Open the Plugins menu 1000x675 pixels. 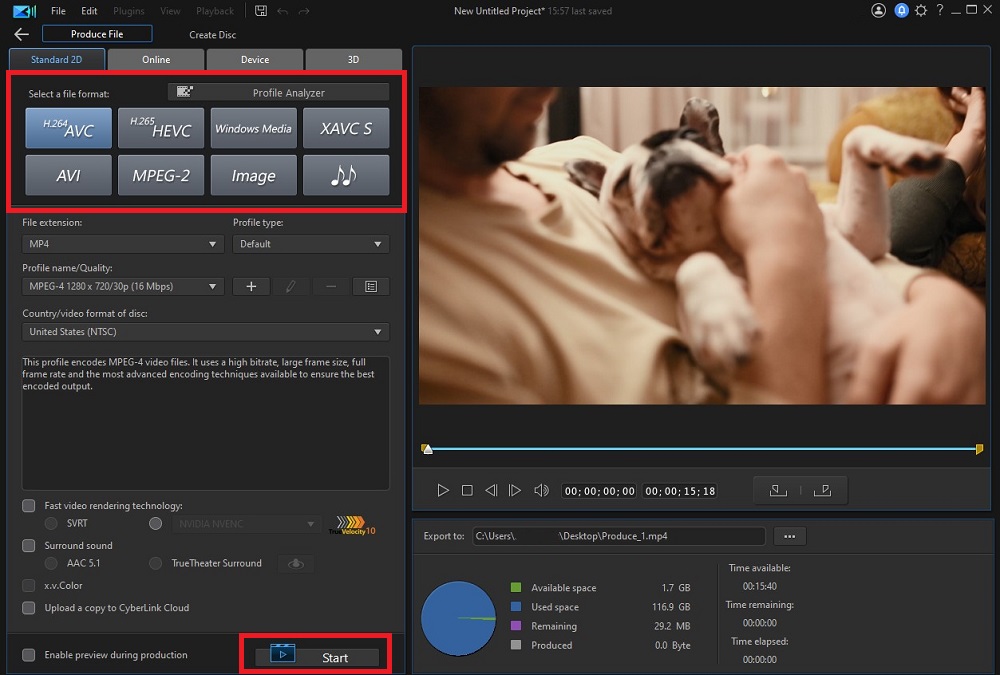point(128,10)
